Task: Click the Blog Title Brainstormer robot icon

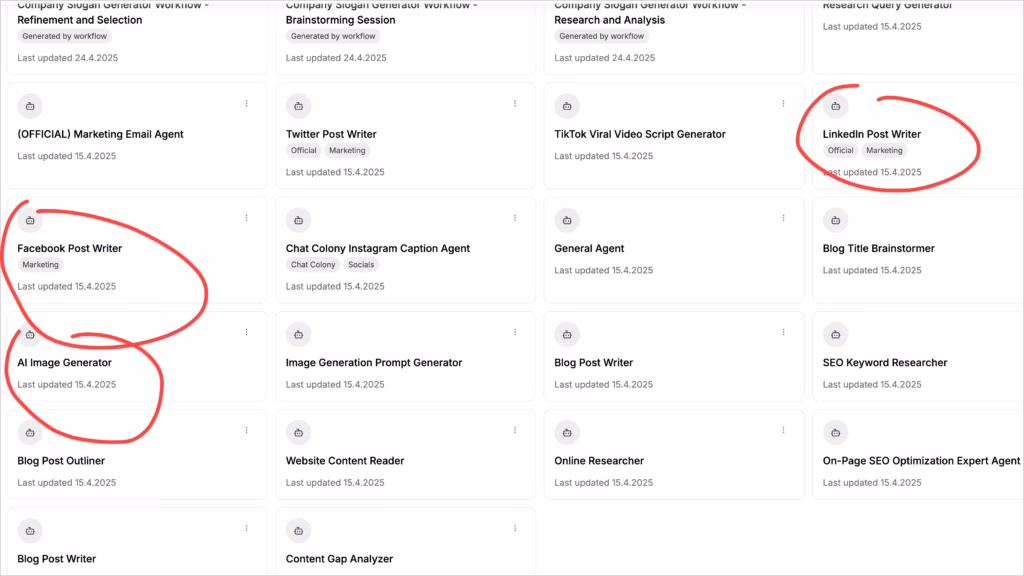Action: click(835, 220)
